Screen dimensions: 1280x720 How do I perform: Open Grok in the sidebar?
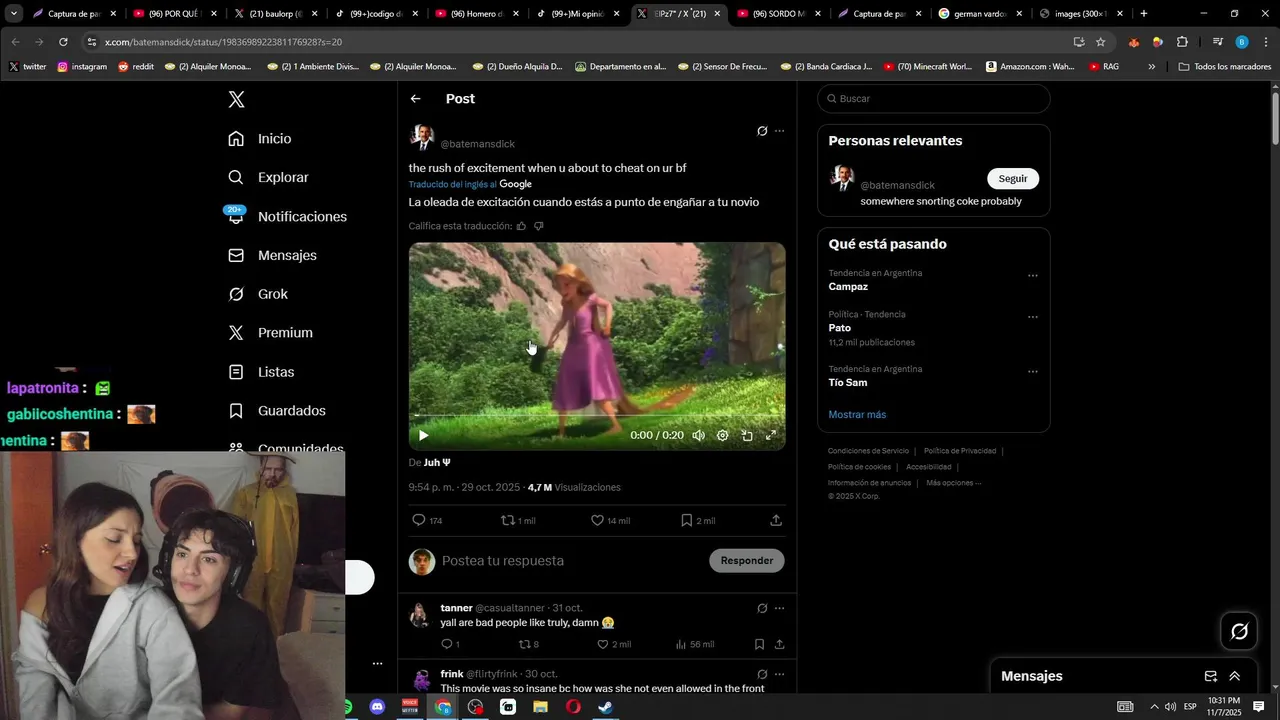coord(258,294)
